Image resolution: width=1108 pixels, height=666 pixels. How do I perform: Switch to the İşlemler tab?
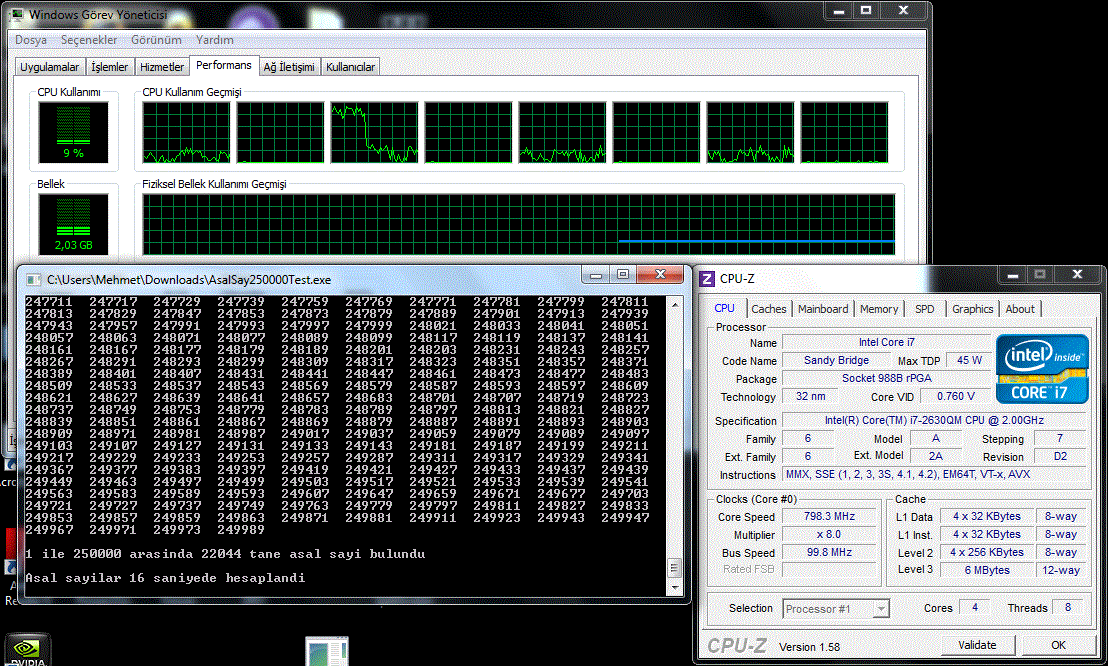(x=110, y=66)
